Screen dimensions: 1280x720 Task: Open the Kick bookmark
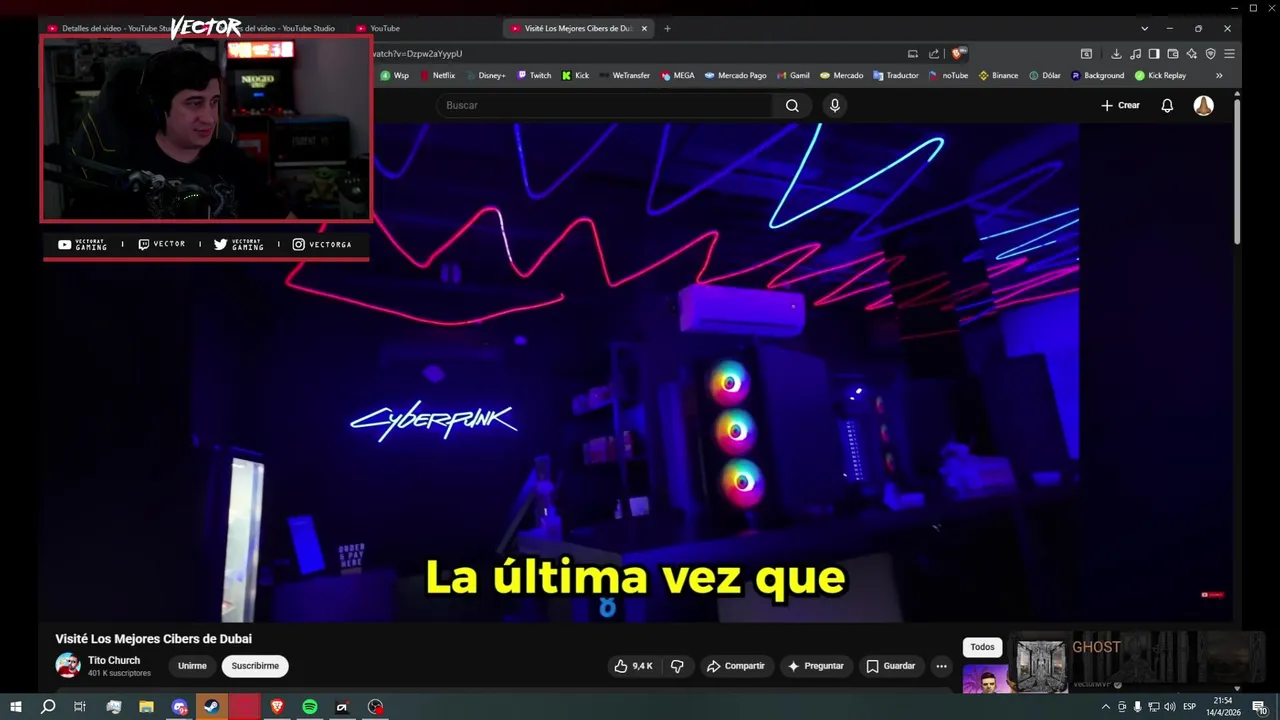(576, 75)
